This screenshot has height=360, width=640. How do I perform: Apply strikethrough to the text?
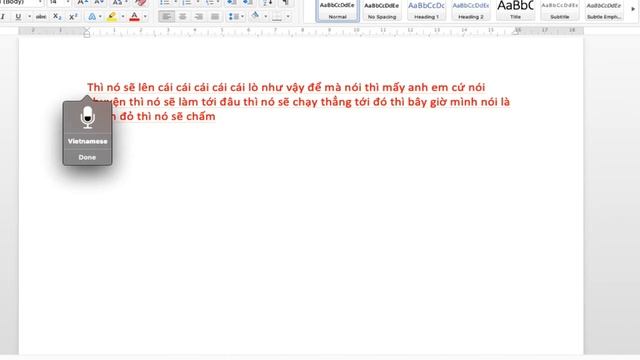(41, 17)
